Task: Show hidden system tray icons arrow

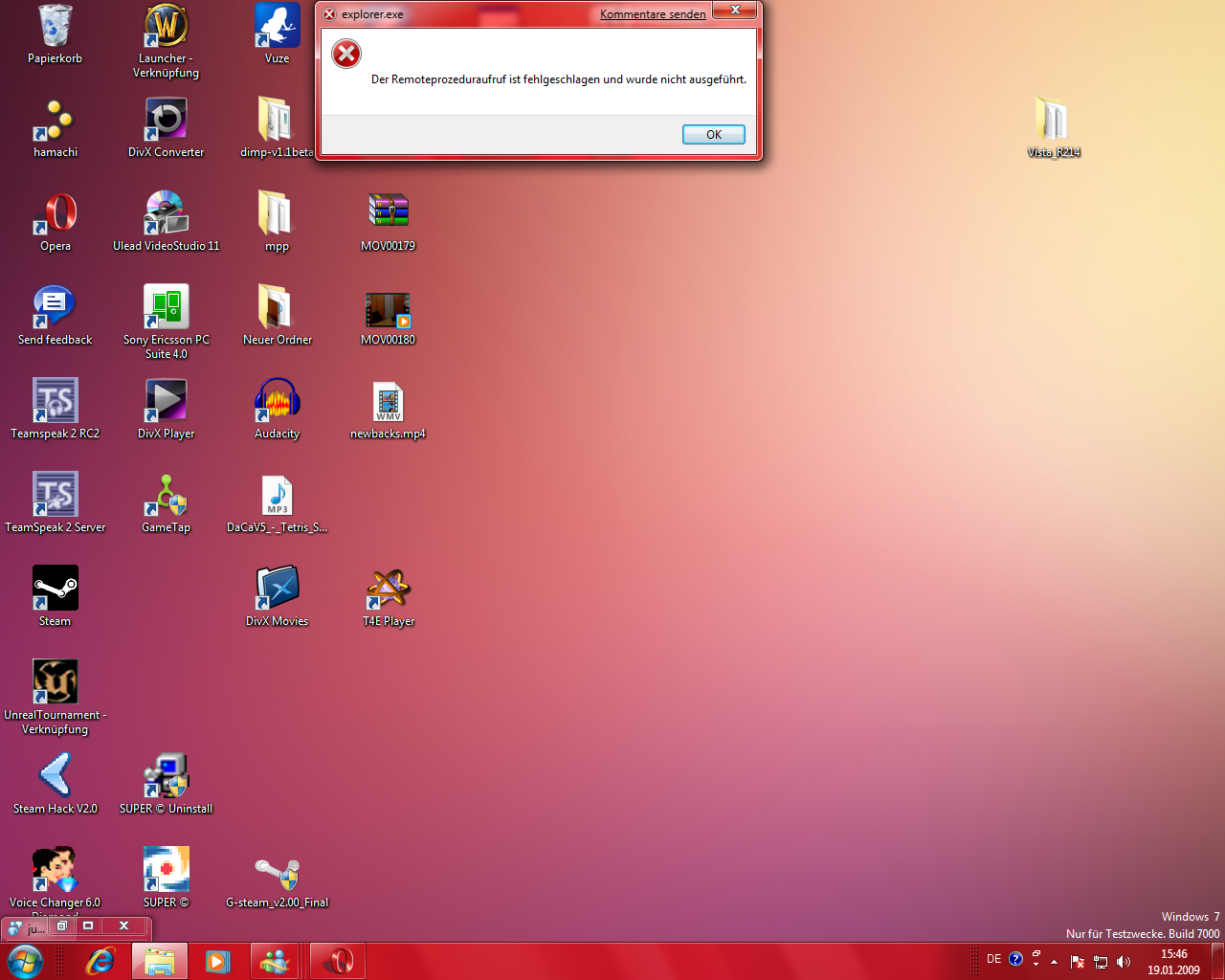Action: (x=1054, y=962)
